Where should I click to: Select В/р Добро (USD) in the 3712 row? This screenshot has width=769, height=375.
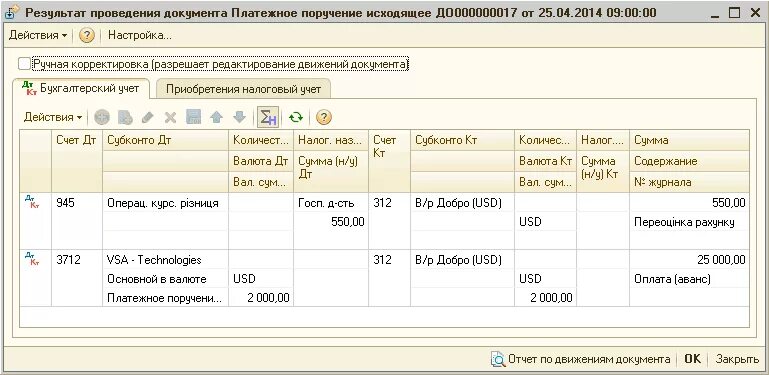point(462,259)
